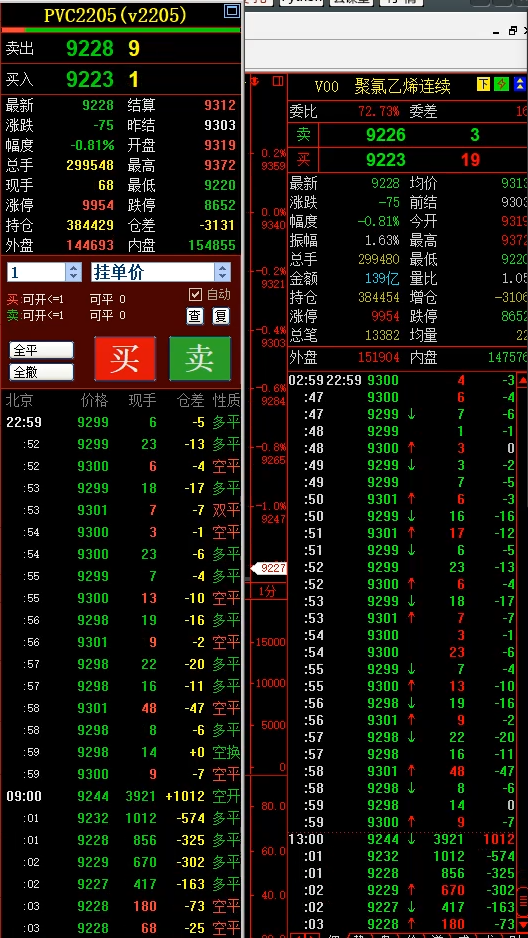Click the 09:00 row trade price 9244
The image size is (528, 938).
tap(93, 796)
